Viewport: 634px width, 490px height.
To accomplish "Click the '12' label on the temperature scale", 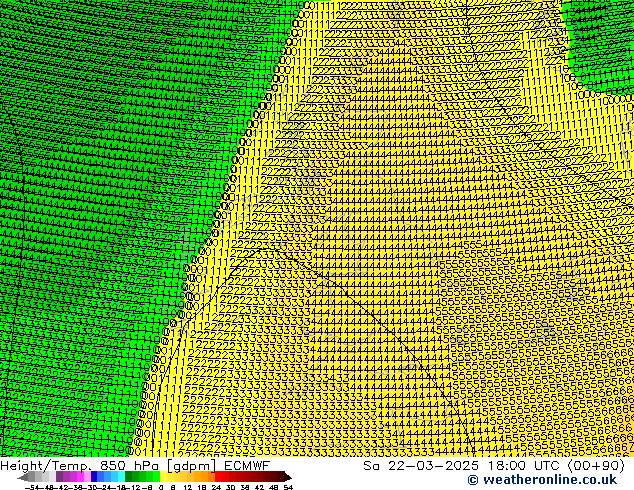I will (x=188, y=488).
